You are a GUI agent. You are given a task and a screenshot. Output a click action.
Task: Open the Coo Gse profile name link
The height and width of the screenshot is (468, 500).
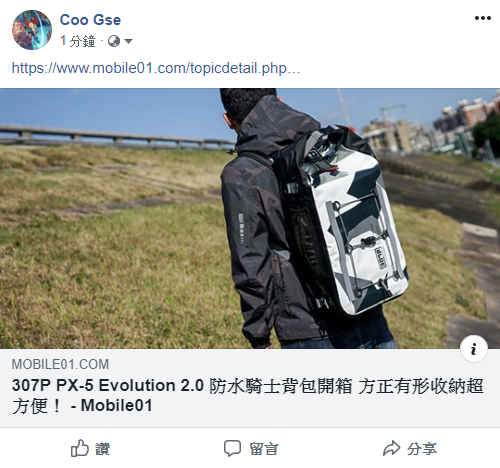90,20
